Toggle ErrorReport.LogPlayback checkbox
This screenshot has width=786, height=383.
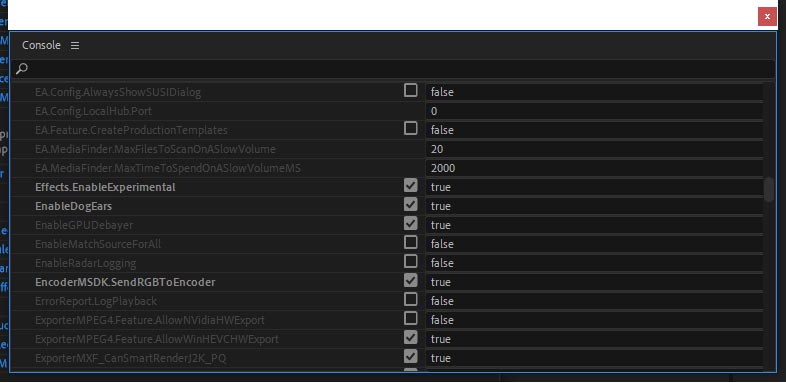pyautogui.click(x=411, y=300)
